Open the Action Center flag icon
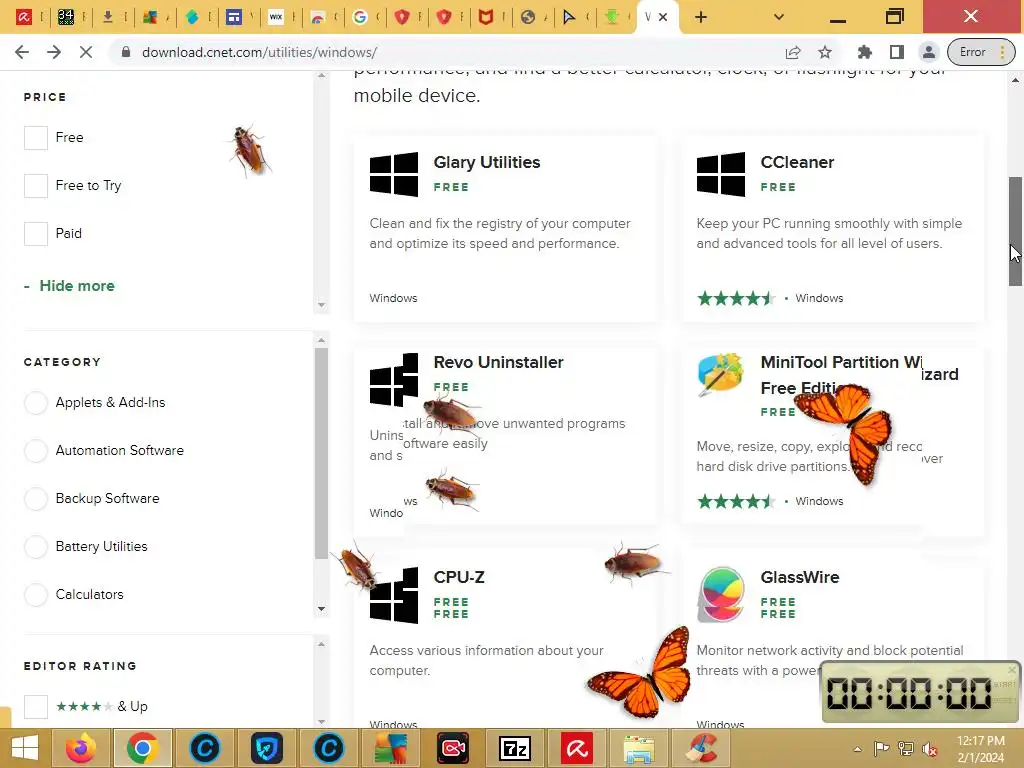This screenshot has height=768, width=1024. (881, 749)
